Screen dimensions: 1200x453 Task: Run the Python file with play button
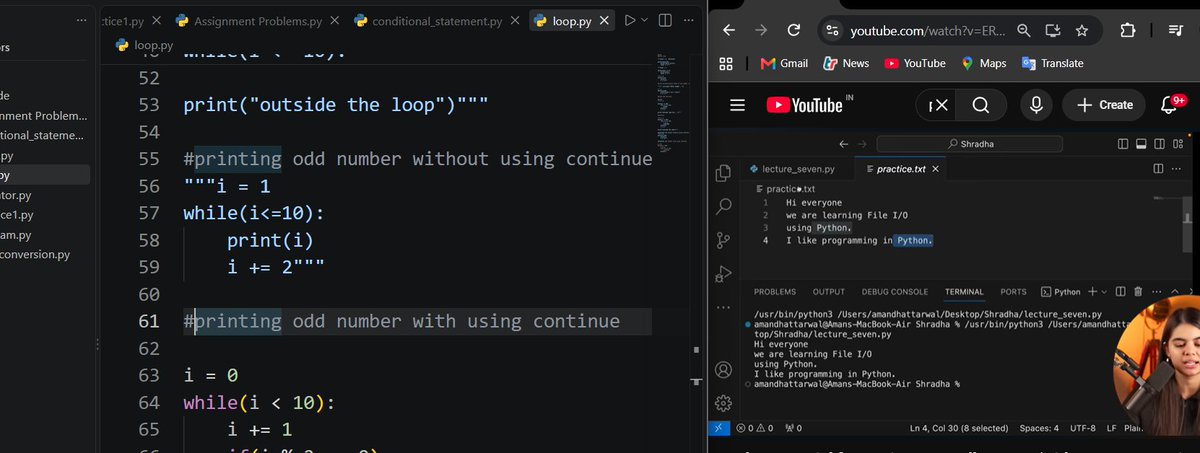click(x=630, y=20)
